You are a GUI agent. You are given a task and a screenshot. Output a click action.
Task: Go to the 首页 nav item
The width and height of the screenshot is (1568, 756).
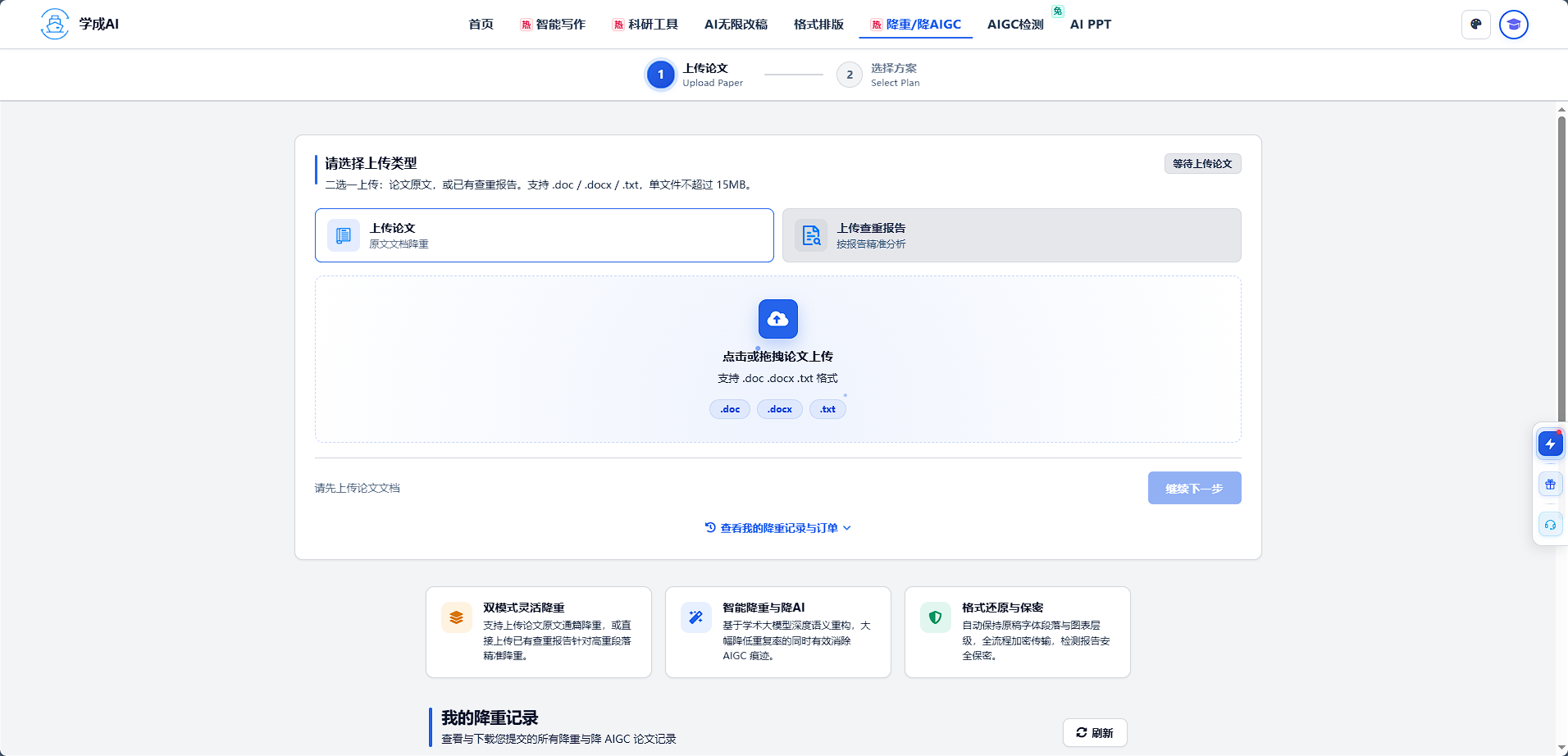click(x=481, y=25)
